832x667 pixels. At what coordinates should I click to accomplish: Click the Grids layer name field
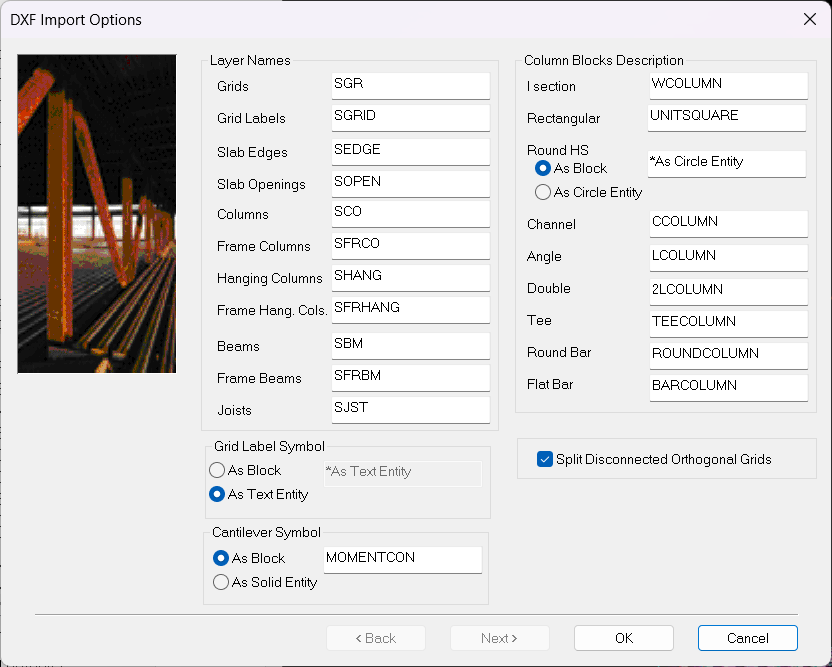[x=410, y=85]
